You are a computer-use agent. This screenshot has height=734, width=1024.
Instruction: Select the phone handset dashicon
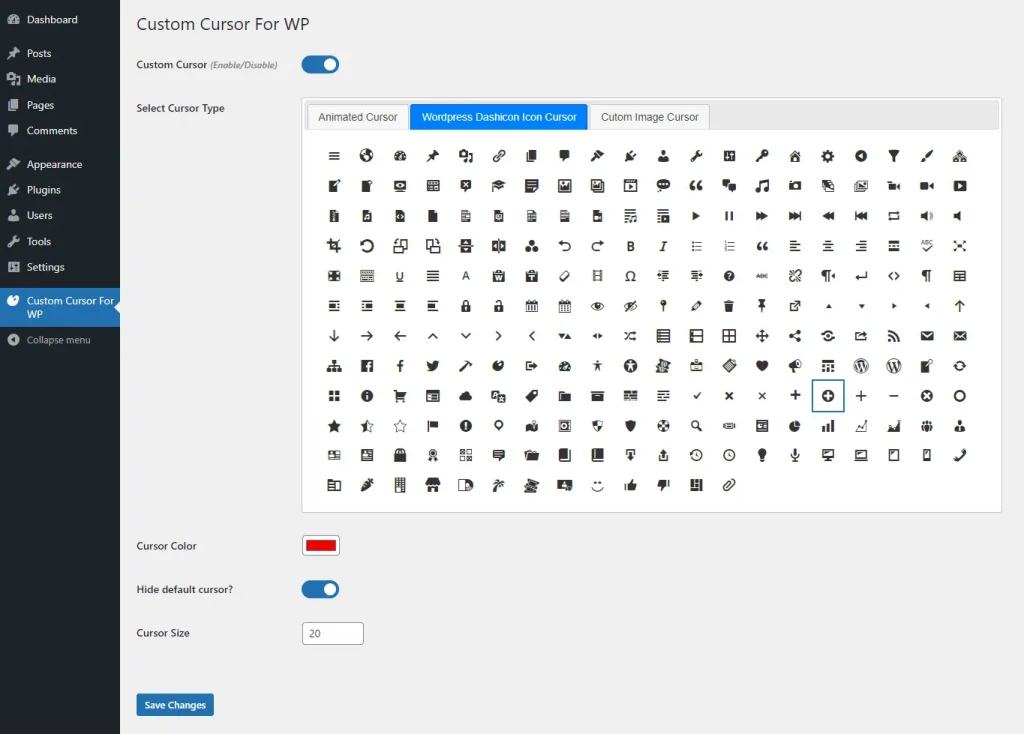click(x=959, y=455)
